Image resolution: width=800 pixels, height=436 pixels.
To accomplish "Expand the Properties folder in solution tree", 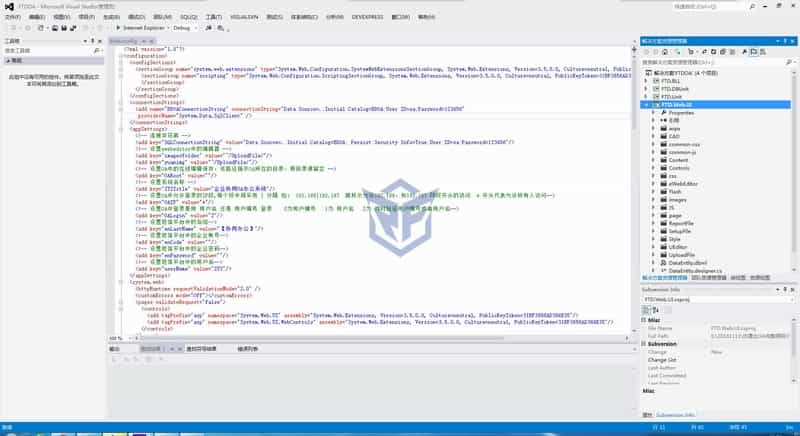I will [654, 113].
